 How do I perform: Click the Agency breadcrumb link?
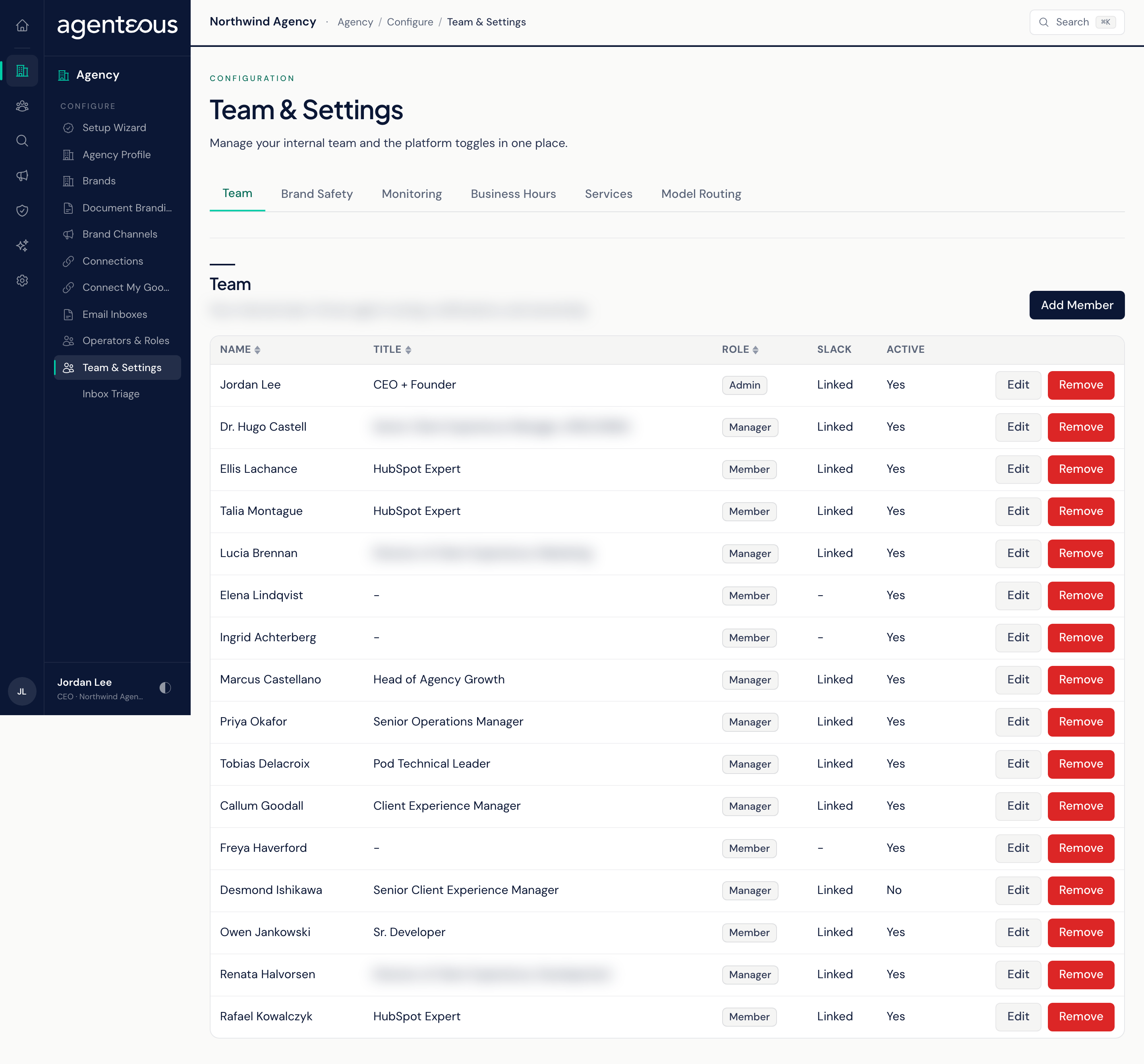[355, 22]
